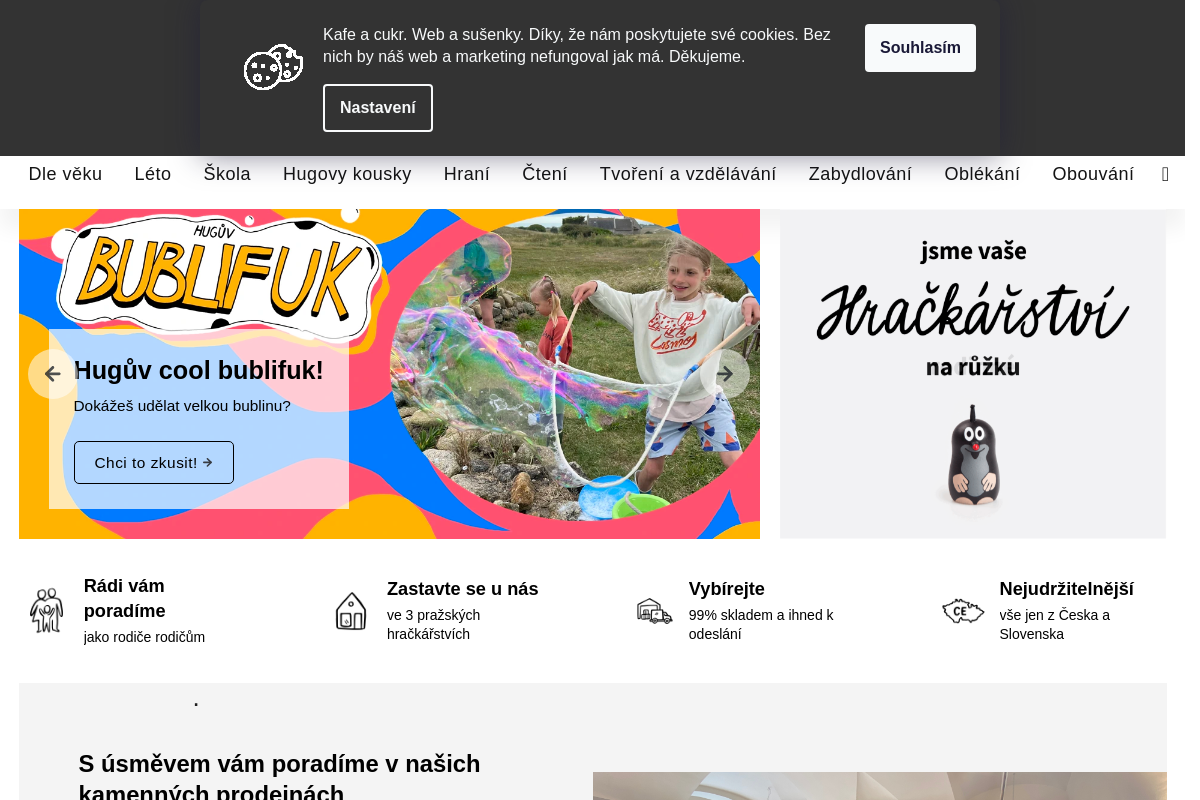Click the text vše jen z Česka a Slovenska
Image resolution: width=1200 pixels, height=800 pixels.
[1055, 625]
